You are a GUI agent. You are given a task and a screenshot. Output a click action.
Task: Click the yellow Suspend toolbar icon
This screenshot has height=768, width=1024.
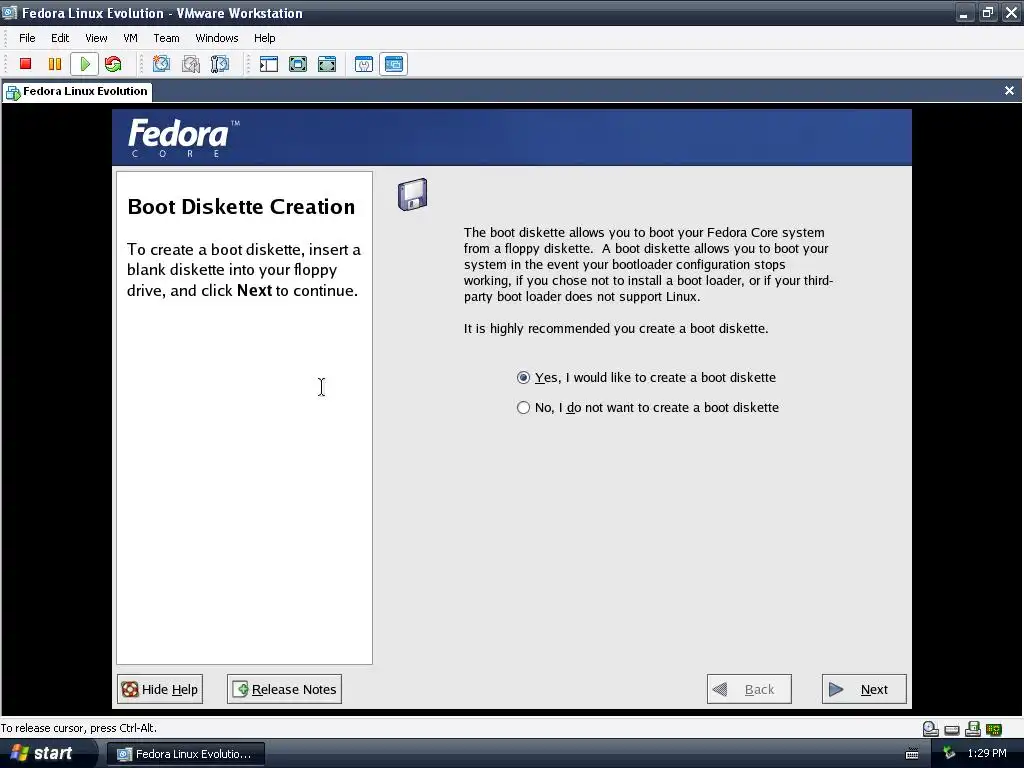coord(55,64)
